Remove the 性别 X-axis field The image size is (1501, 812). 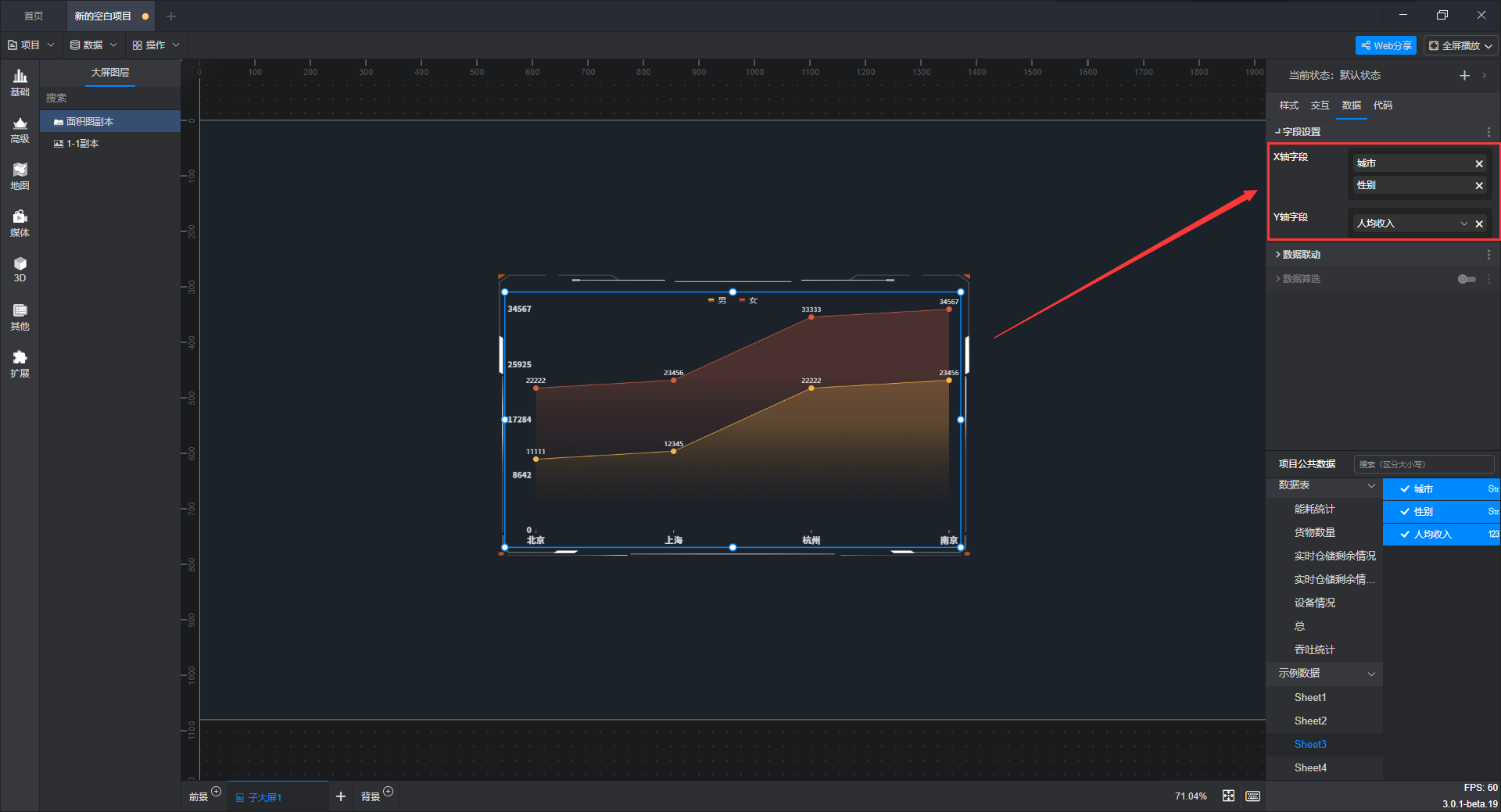(1479, 185)
